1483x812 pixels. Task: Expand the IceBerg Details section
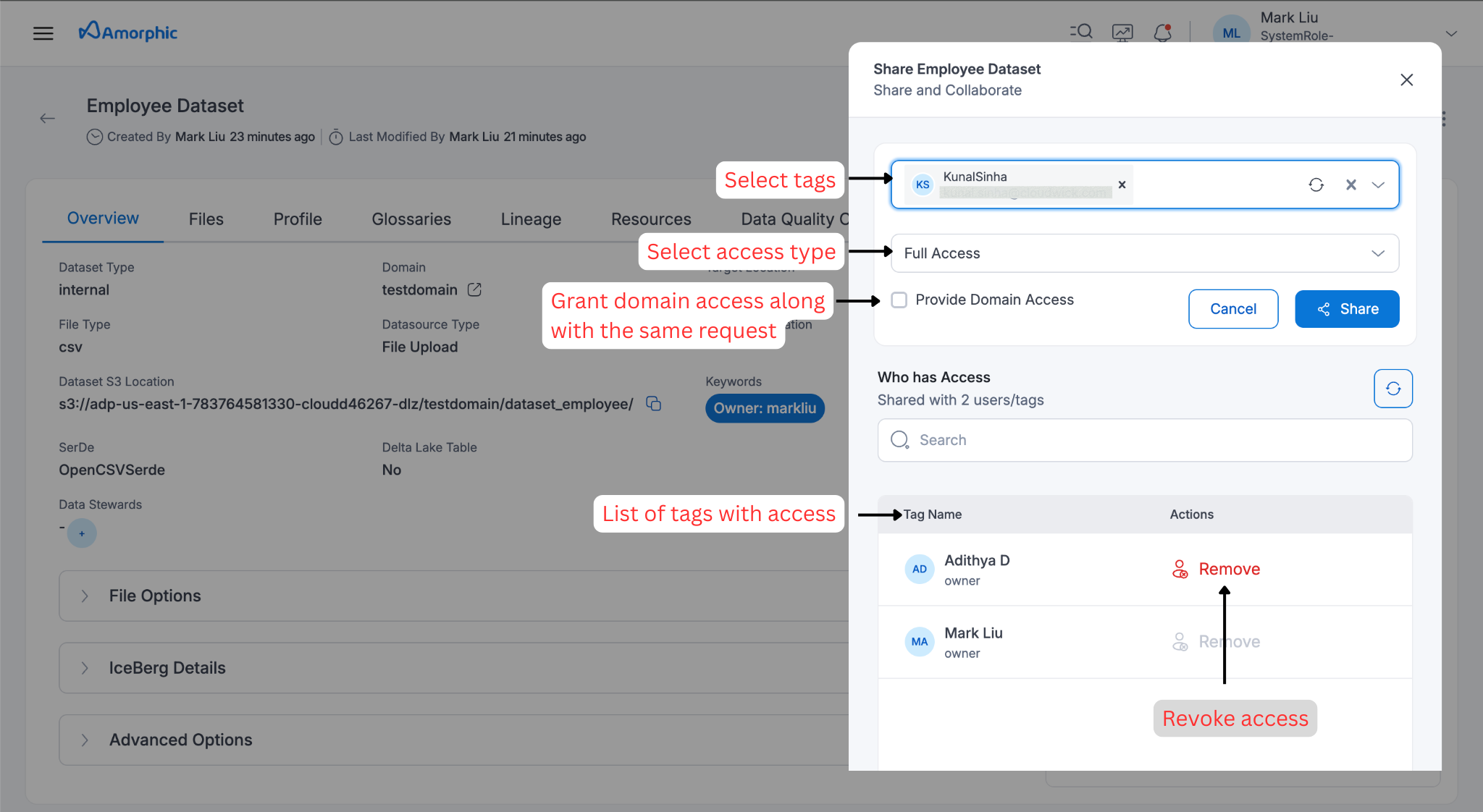pos(167,667)
